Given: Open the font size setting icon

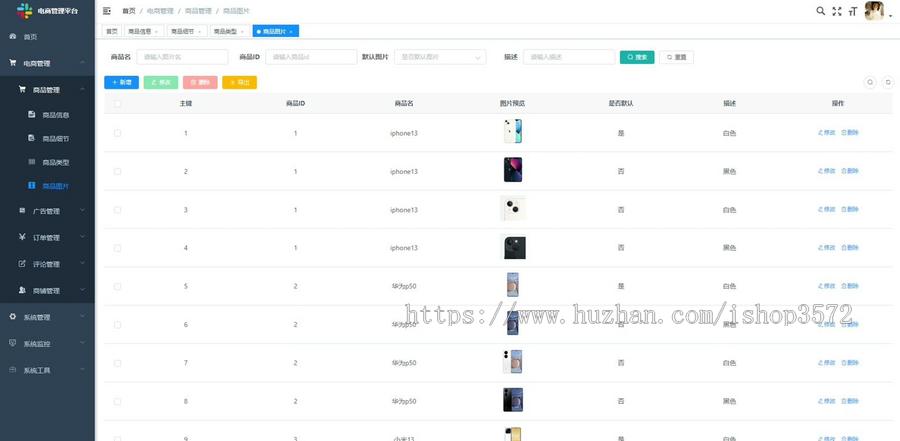Looking at the screenshot, I should 852,11.
